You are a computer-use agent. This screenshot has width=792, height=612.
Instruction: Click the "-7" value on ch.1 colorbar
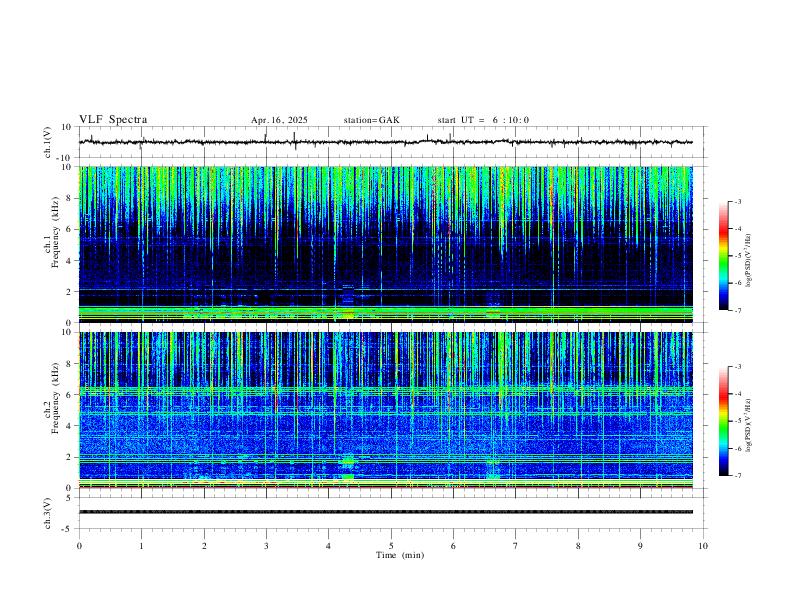[x=737, y=311]
